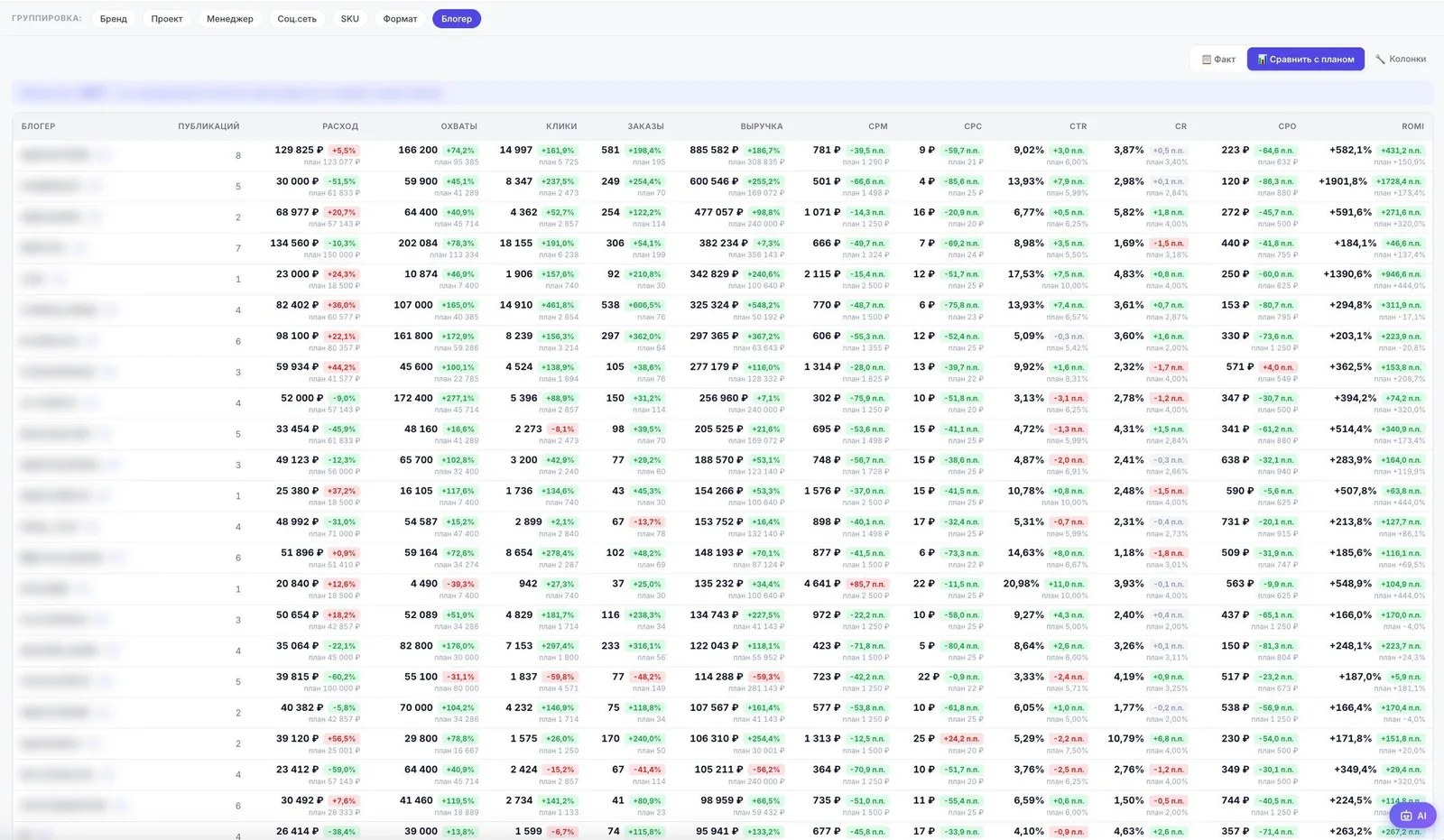The height and width of the screenshot is (840, 1444).
Task: Click the +606,5% orders delta badge
Action: [x=644, y=306]
